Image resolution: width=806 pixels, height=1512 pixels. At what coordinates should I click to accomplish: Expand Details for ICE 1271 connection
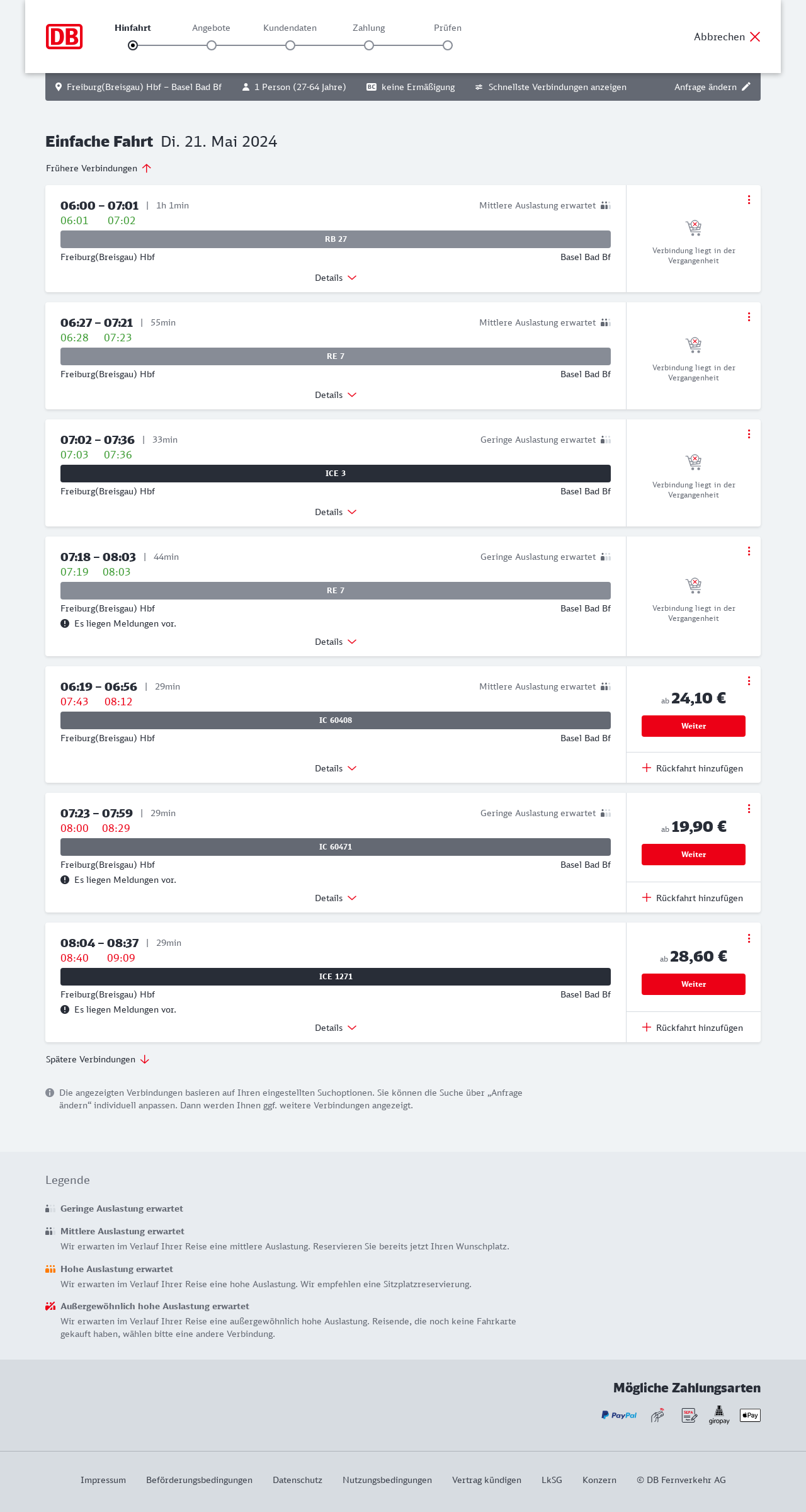tap(336, 1028)
